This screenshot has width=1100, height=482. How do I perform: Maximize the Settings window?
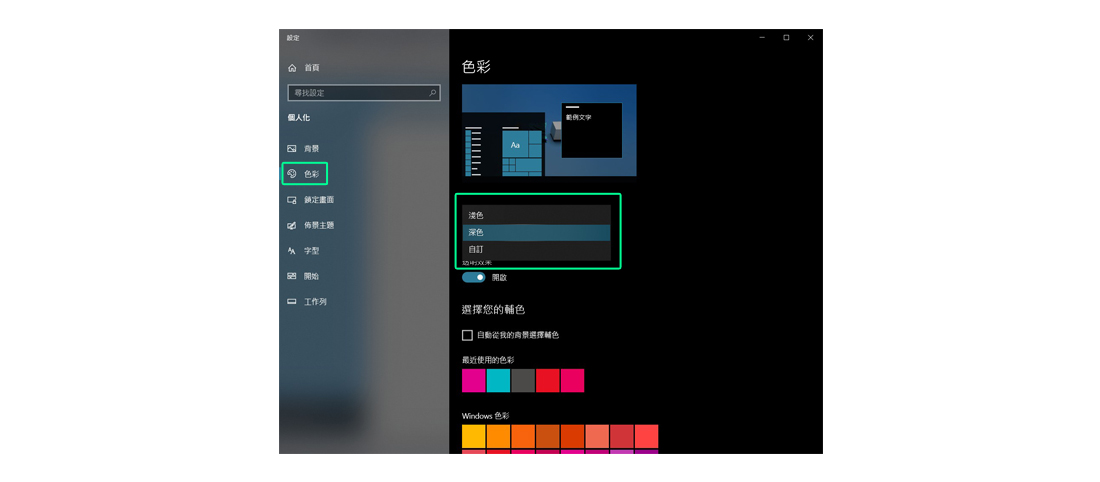click(786, 38)
